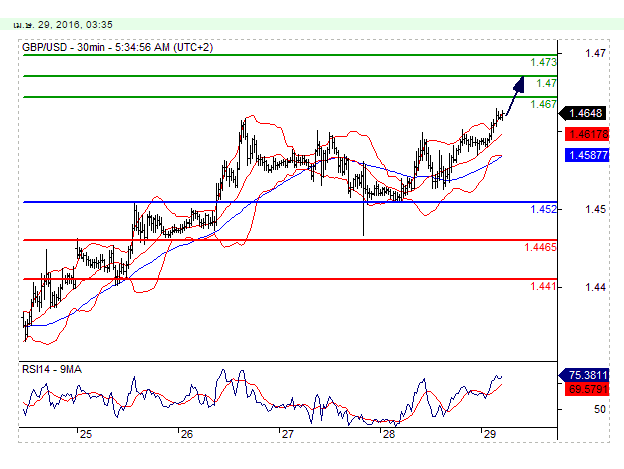Click the red 1.46178 price tag
The width and height of the screenshot is (624, 469).
coord(587,134)
